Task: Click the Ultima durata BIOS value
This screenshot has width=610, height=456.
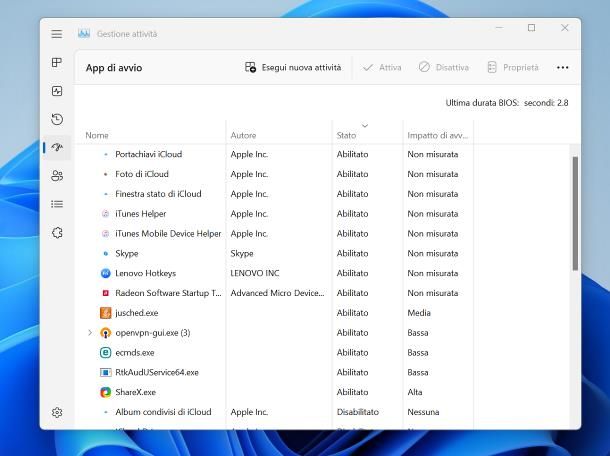Action: (546, 103)
